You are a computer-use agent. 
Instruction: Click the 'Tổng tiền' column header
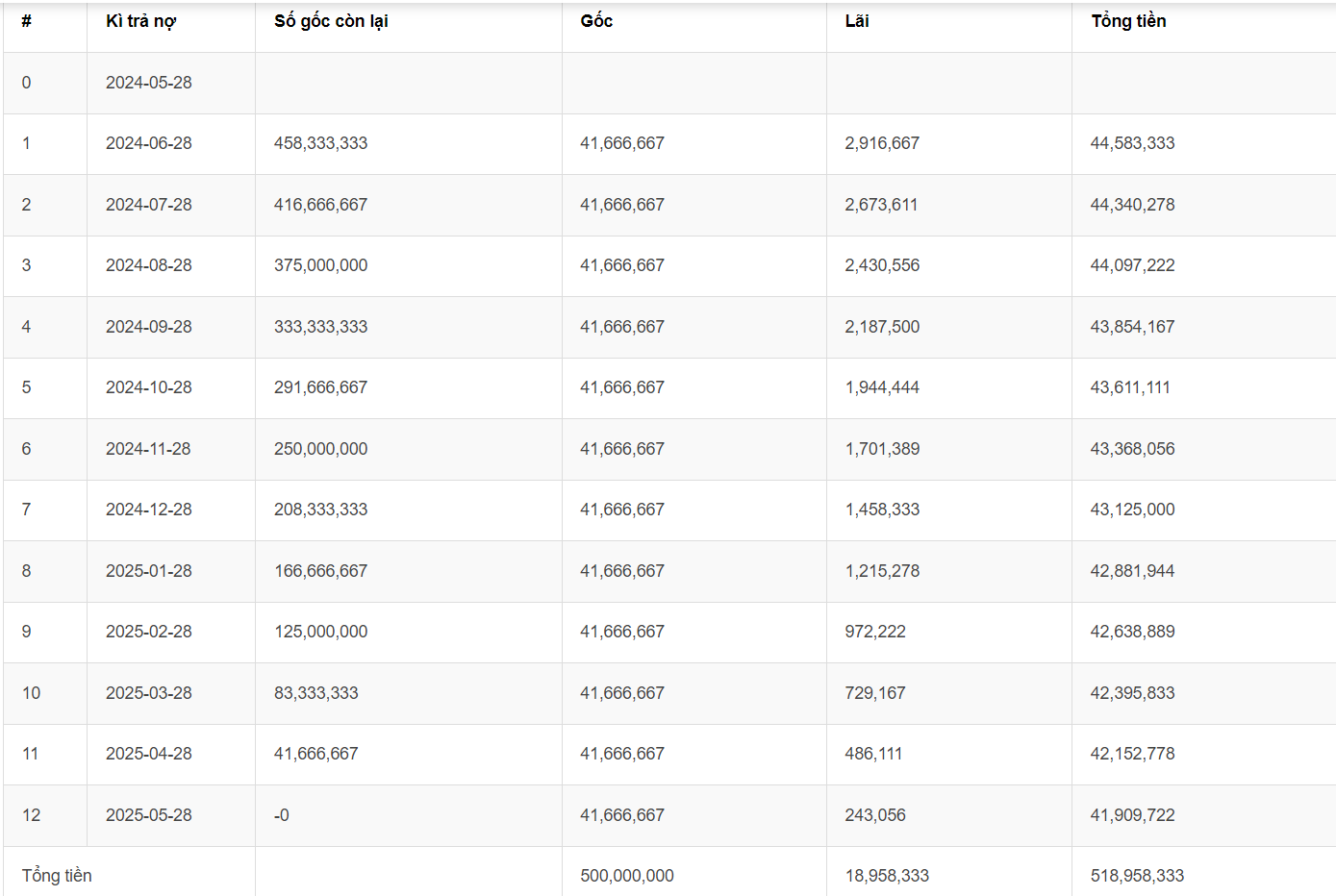pos(1128,21)
